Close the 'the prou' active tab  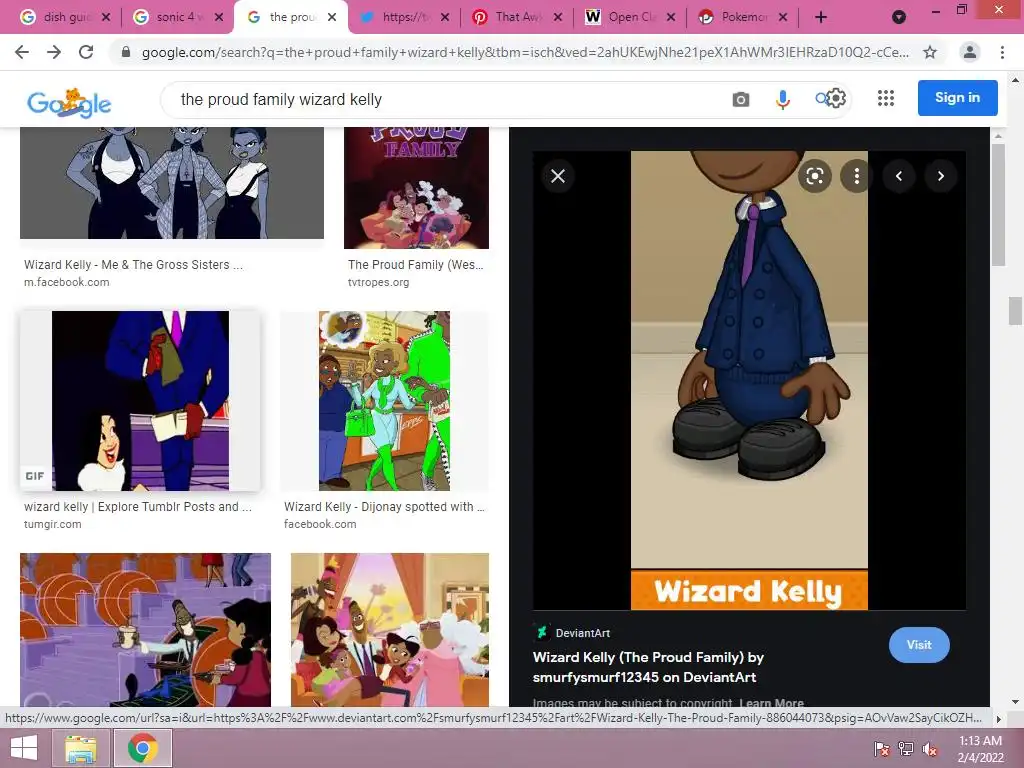click(332, 17)
